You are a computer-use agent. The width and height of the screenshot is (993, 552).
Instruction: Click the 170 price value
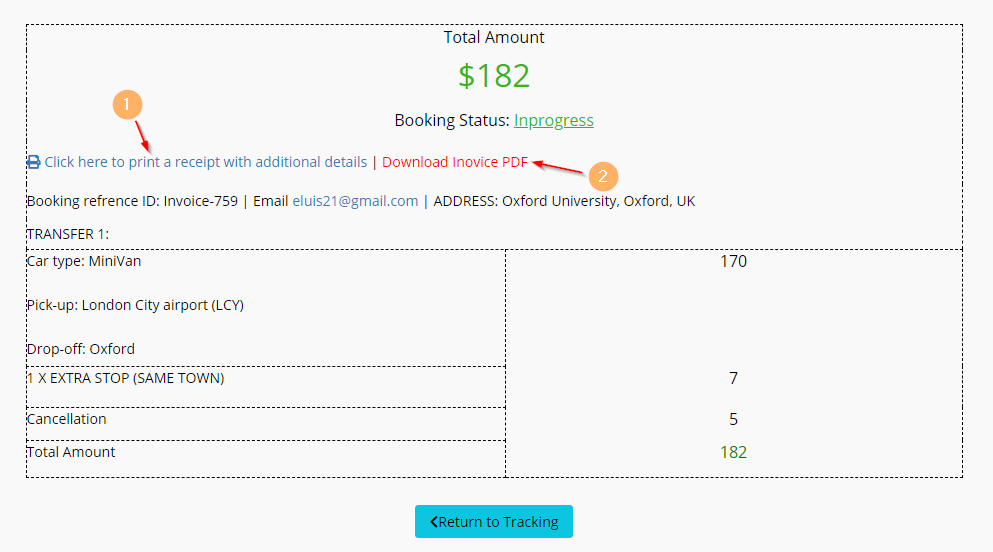tap(733, 262)
